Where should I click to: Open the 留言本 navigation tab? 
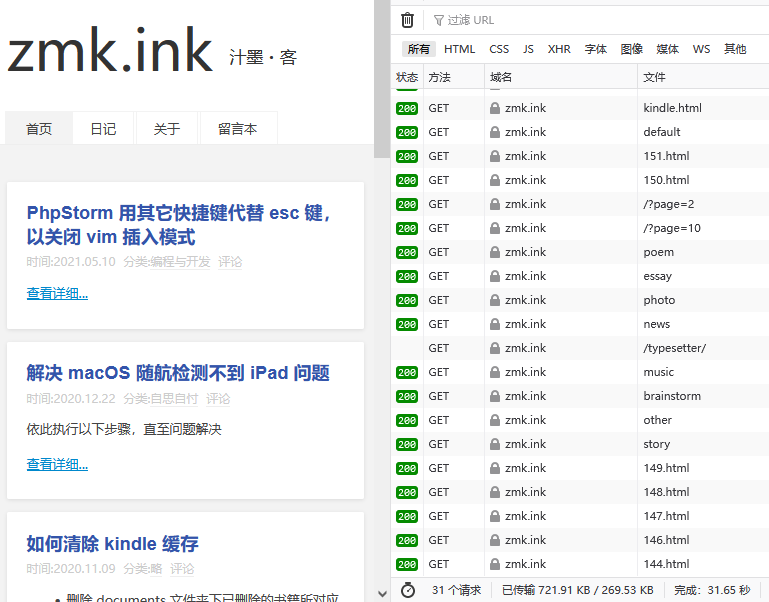[237, 129]
